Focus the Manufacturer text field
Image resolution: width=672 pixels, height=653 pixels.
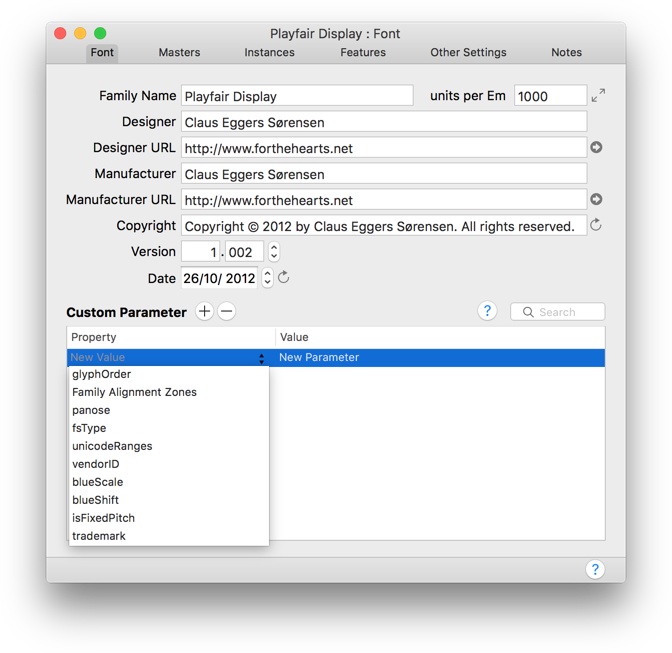(384, 174)
